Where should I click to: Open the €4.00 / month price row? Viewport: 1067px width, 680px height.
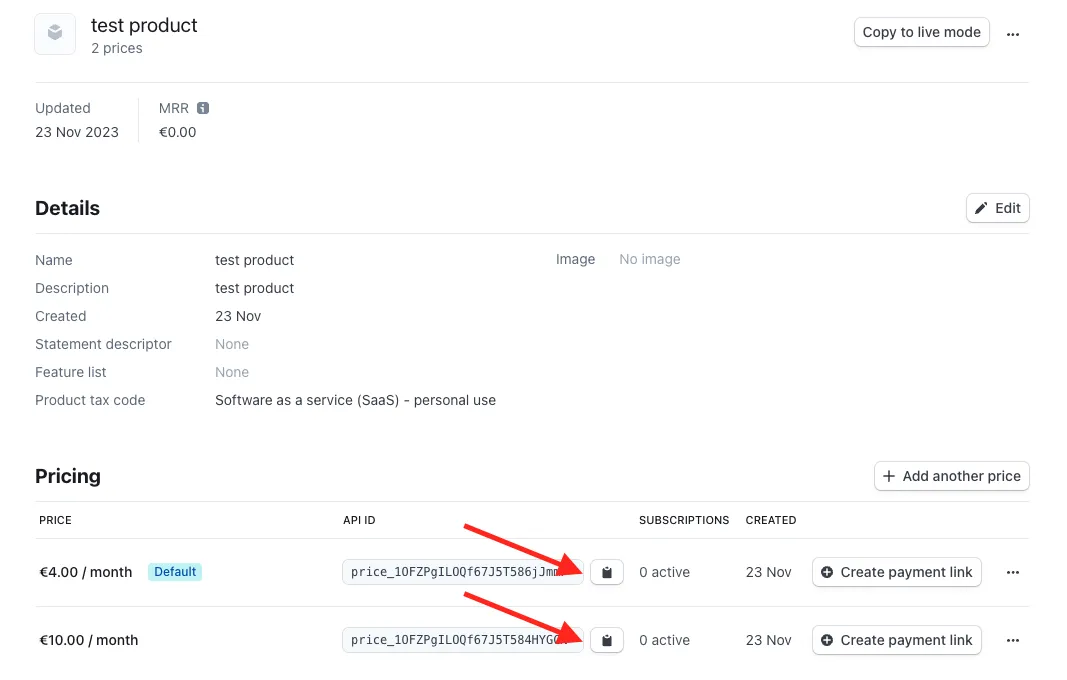click(x=86, y=572)
